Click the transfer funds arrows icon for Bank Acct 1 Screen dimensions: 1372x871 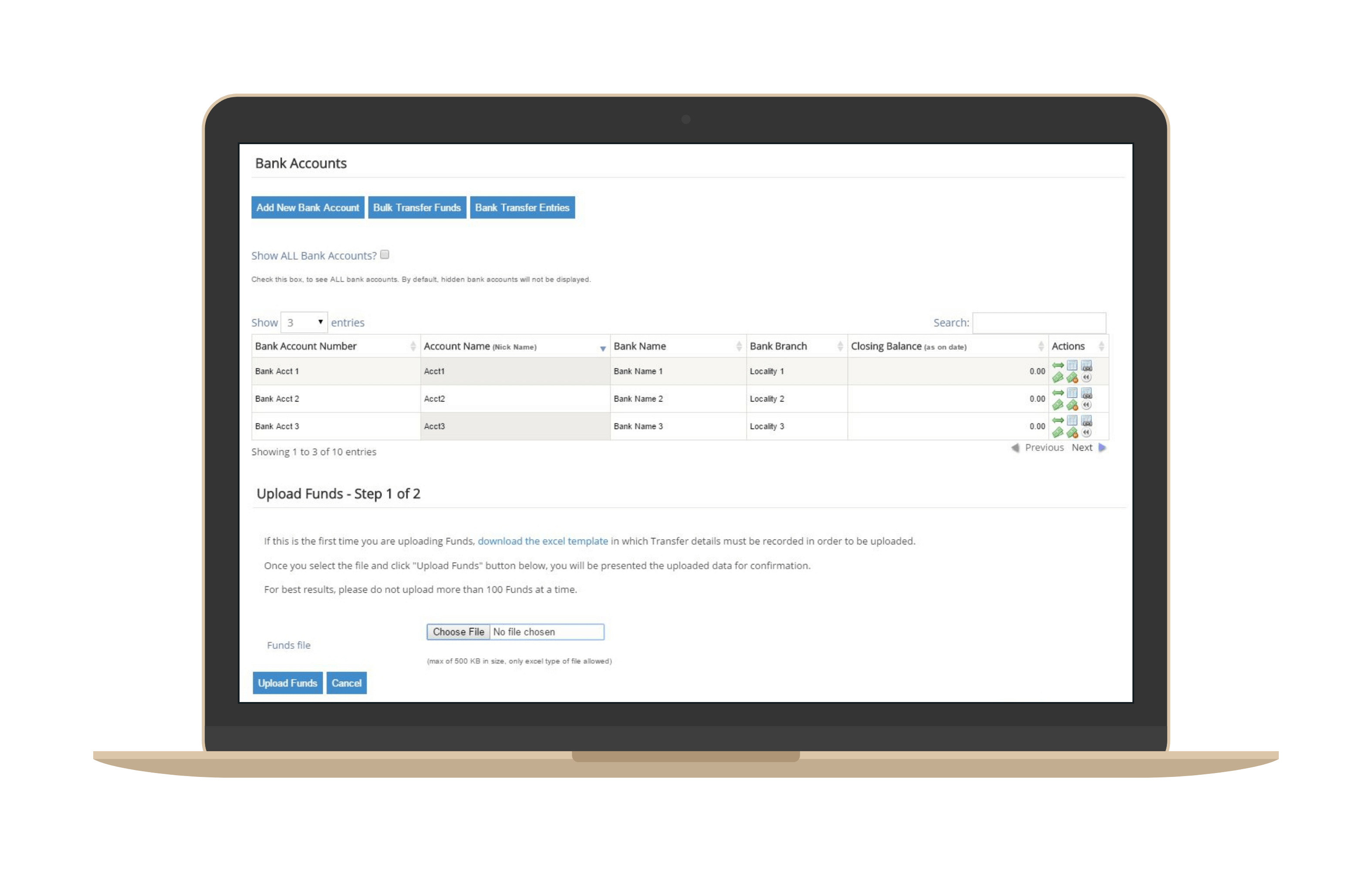tap(1059, 365)
